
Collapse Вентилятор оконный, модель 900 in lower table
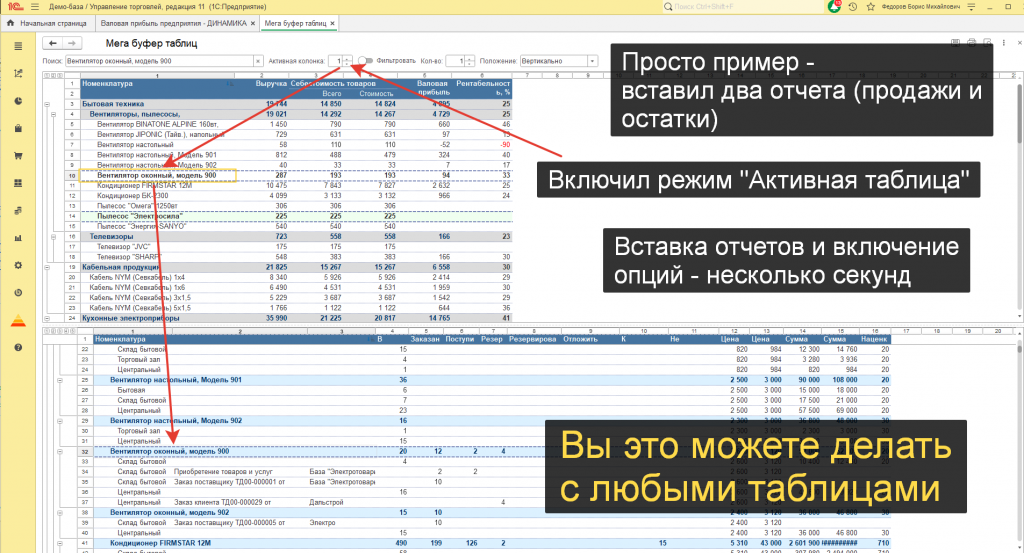click(x=59, y=451)
